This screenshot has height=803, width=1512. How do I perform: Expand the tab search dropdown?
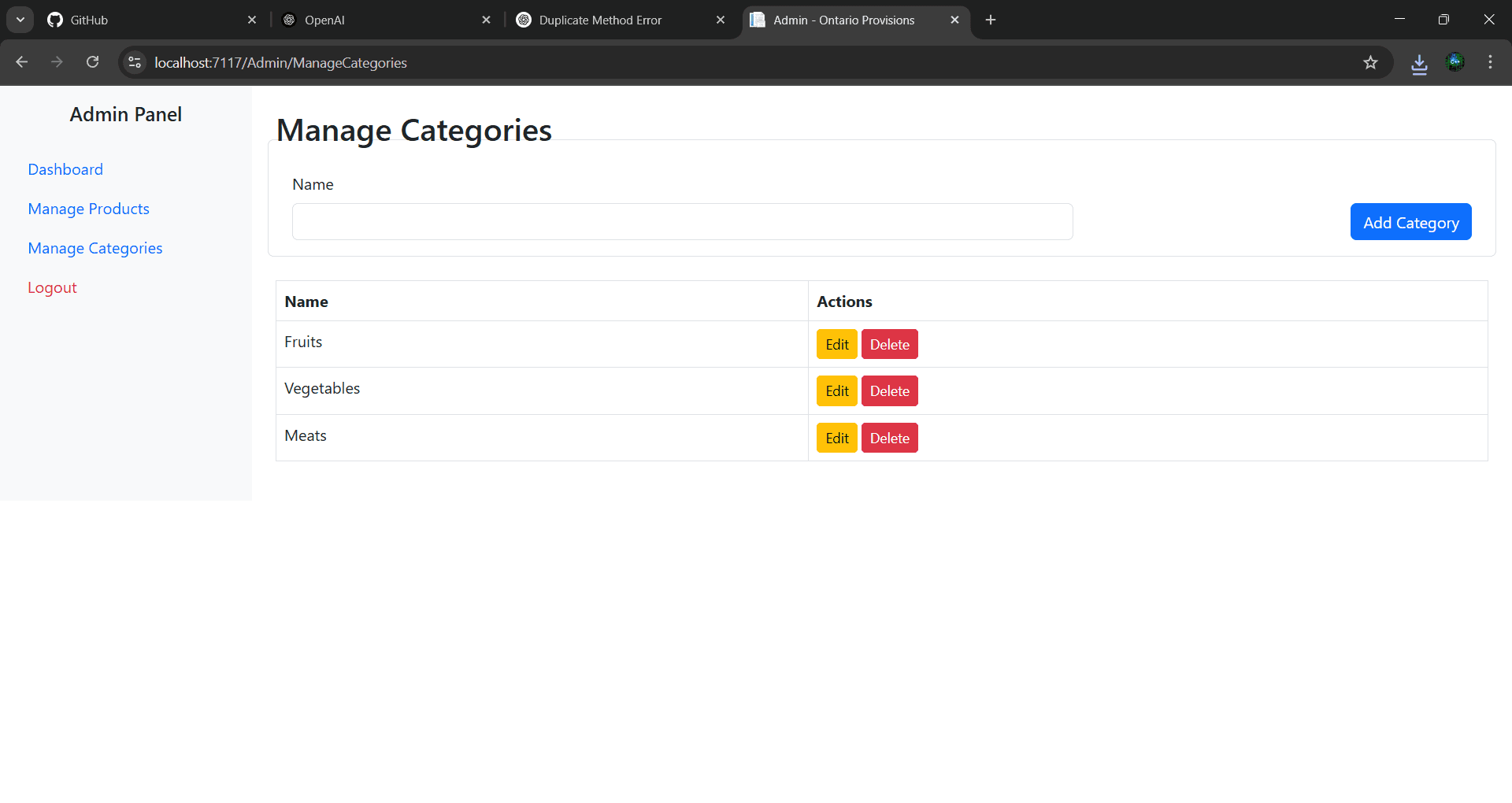tap(20, 20)
